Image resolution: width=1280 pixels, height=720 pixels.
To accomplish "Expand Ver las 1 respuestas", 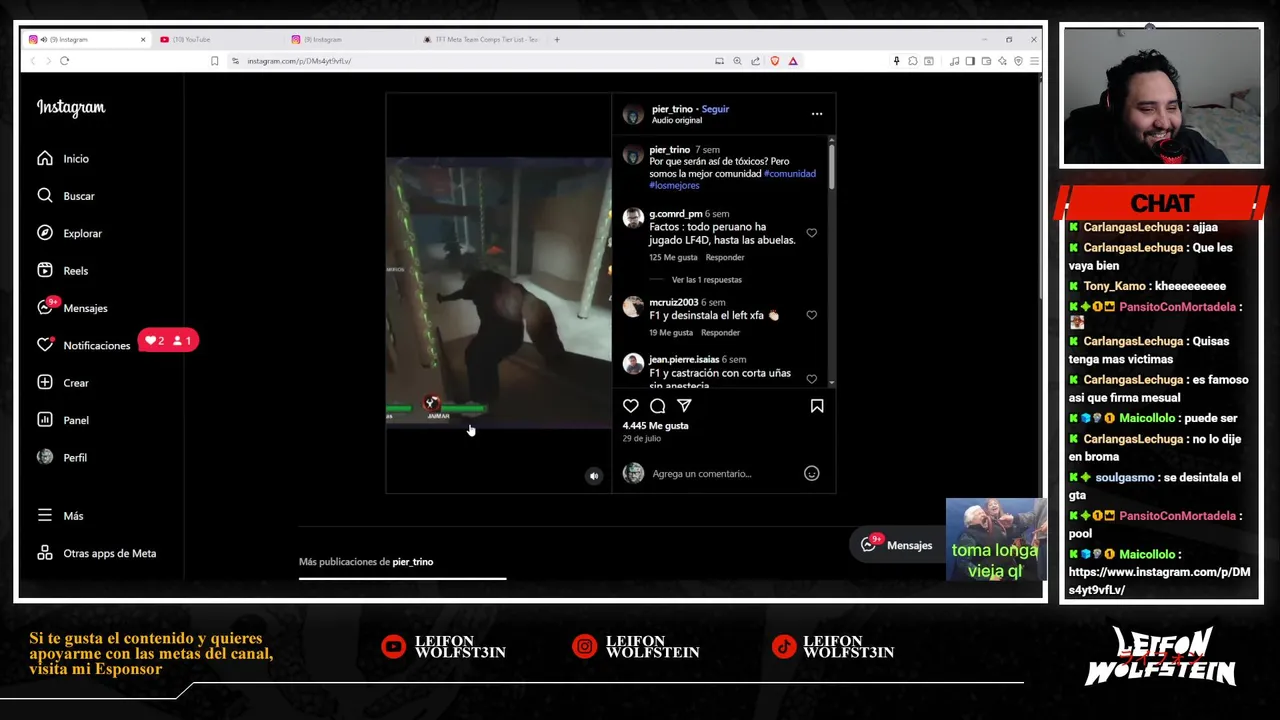I will (x=706, y=280).
